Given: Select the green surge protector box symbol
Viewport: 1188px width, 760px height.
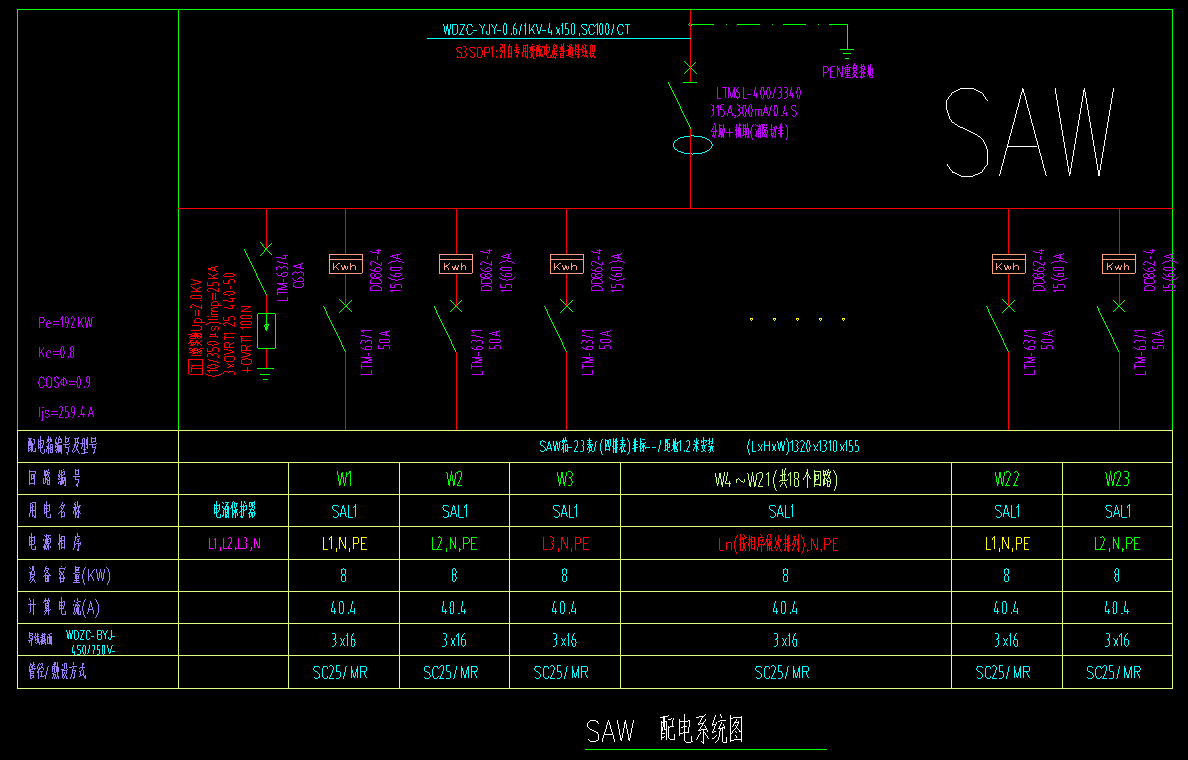Looking at the screenshot, I should [x=266, y=331].
